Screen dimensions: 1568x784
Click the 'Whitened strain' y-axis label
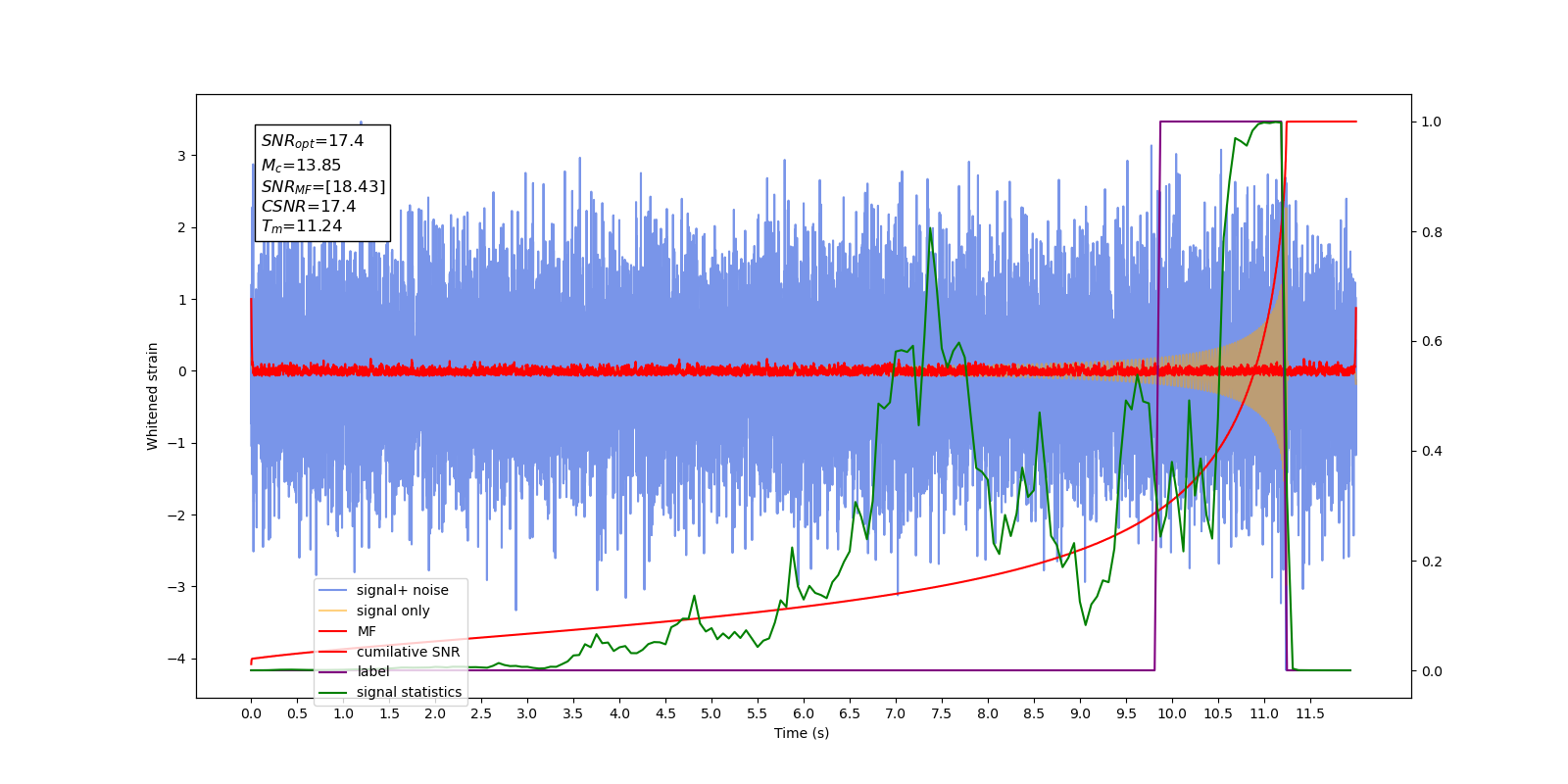coord(152,396)
